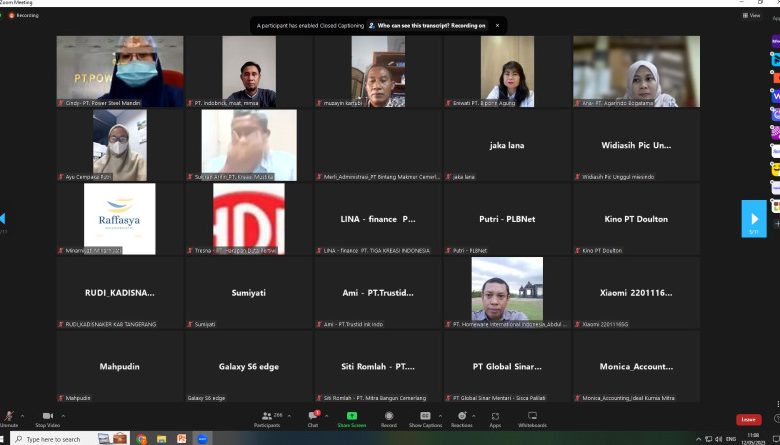The height and width of the screenshot is (445, 780).
Task: Open the Apps panel
Action: (495, 416)
